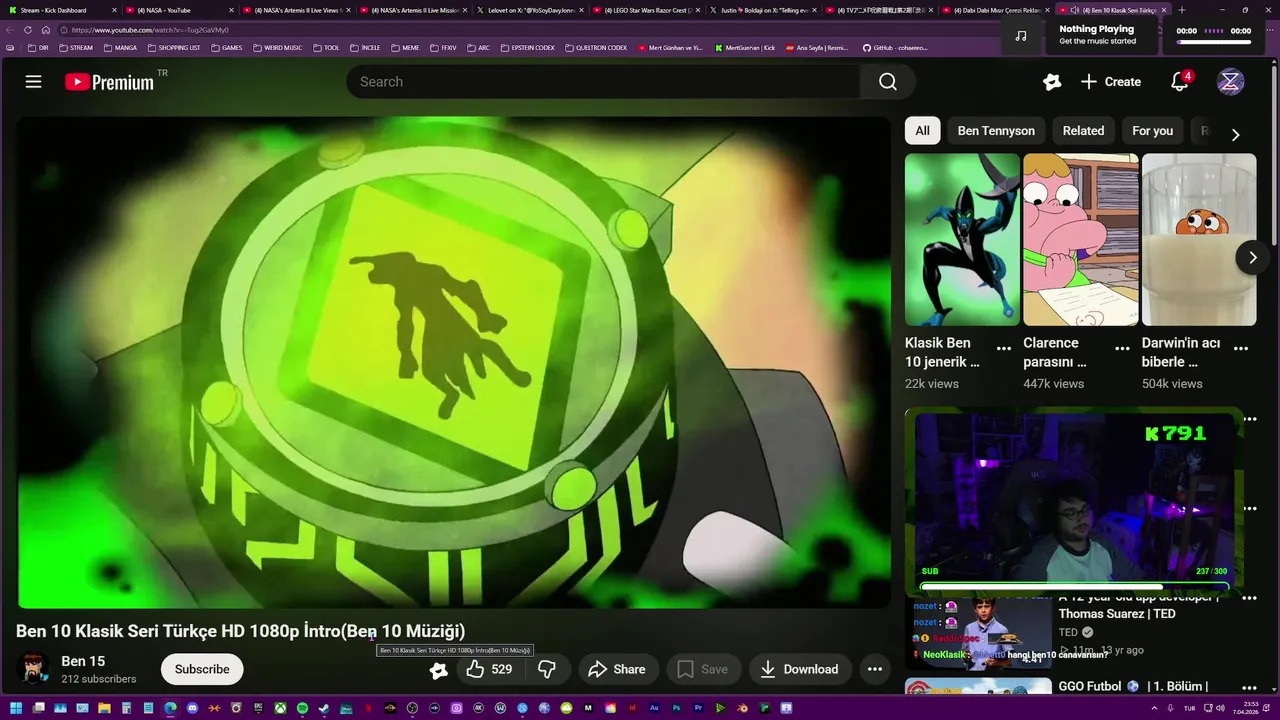This screenshot has width=1280, height=720.
Task: Click the Download button
Action: click(799, 669)
